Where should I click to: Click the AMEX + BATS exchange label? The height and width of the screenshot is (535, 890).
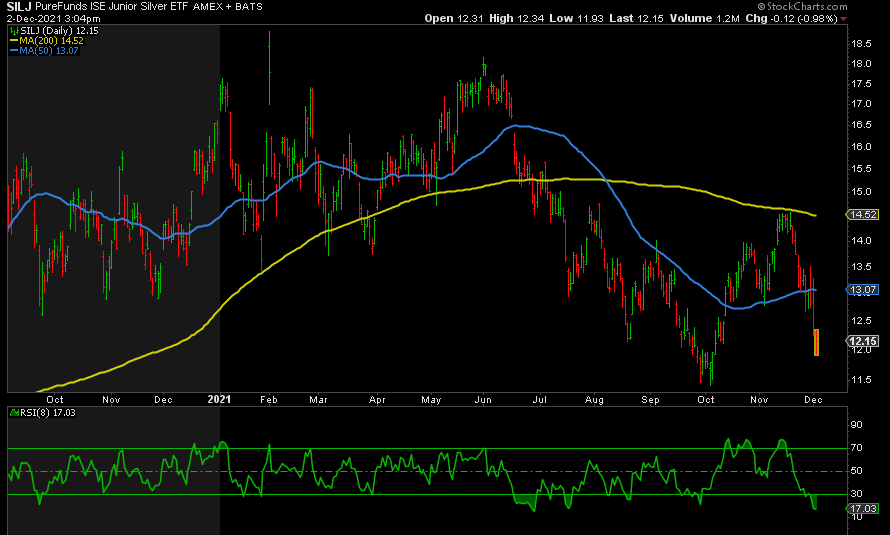[x=228, y=7]
